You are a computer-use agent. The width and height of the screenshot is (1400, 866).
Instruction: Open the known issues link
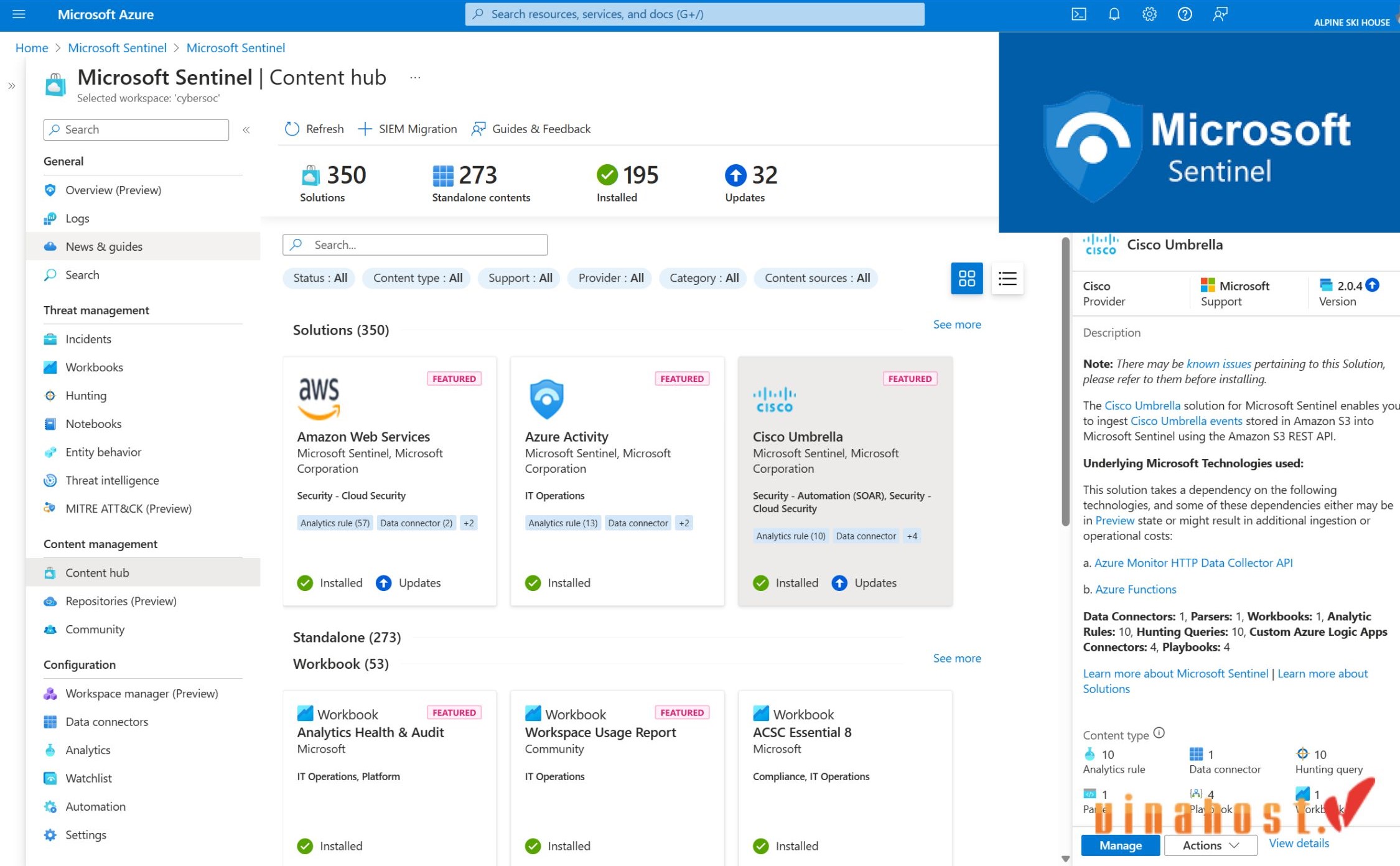pos(1218,364)
